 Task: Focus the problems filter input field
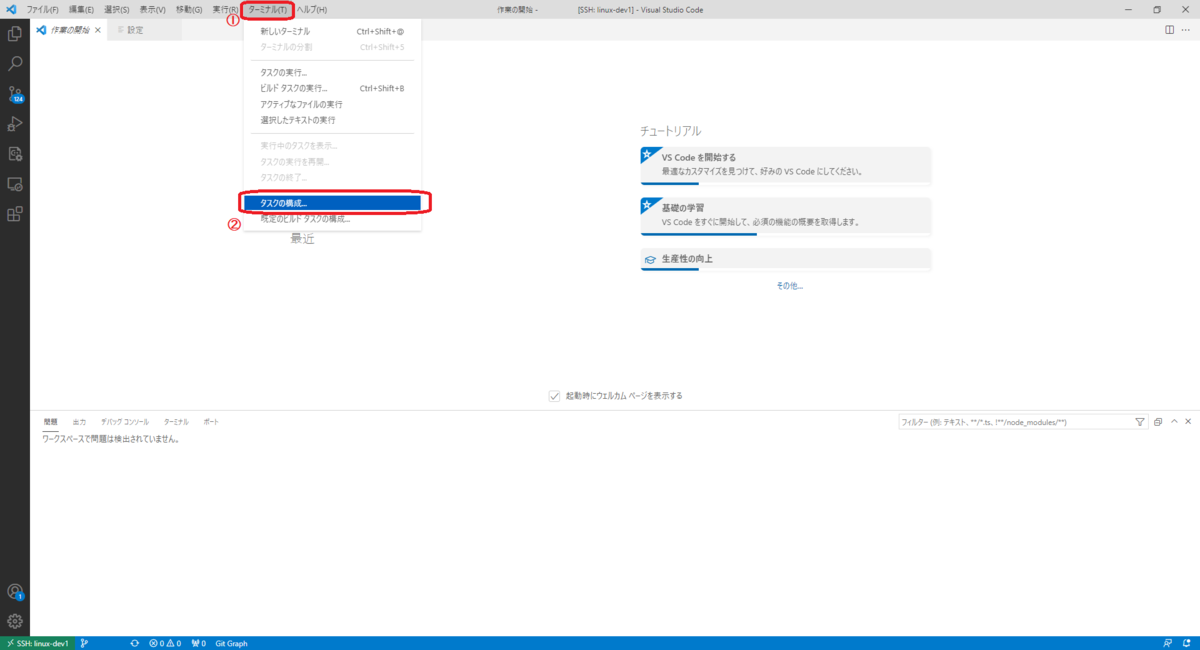(1014, 422)
